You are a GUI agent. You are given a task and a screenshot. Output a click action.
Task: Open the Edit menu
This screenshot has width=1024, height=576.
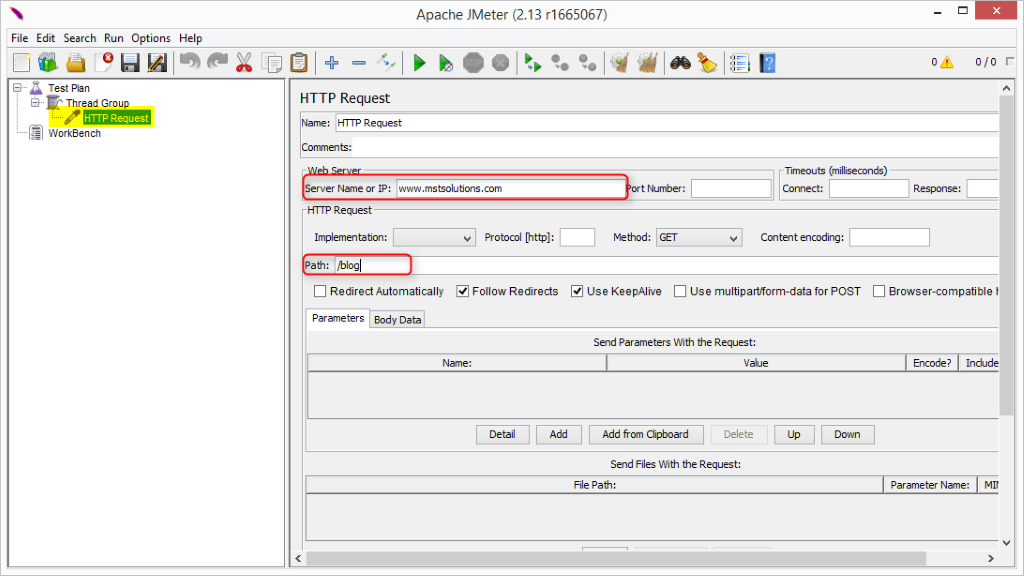[x=45, y=38]
